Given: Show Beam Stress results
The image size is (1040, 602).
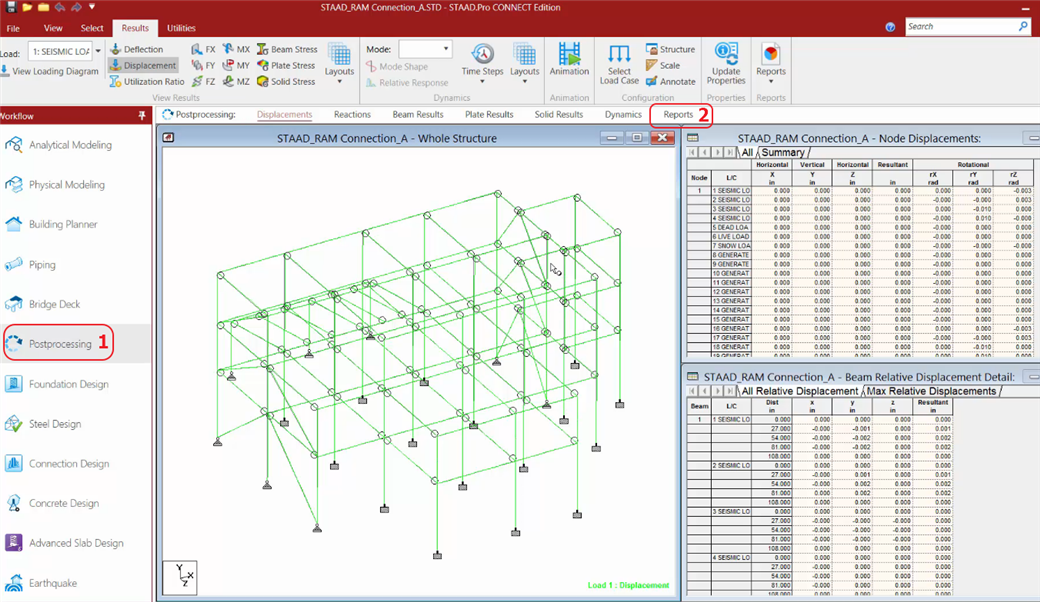Looking at the screenshot, I should tap(287, 49).
